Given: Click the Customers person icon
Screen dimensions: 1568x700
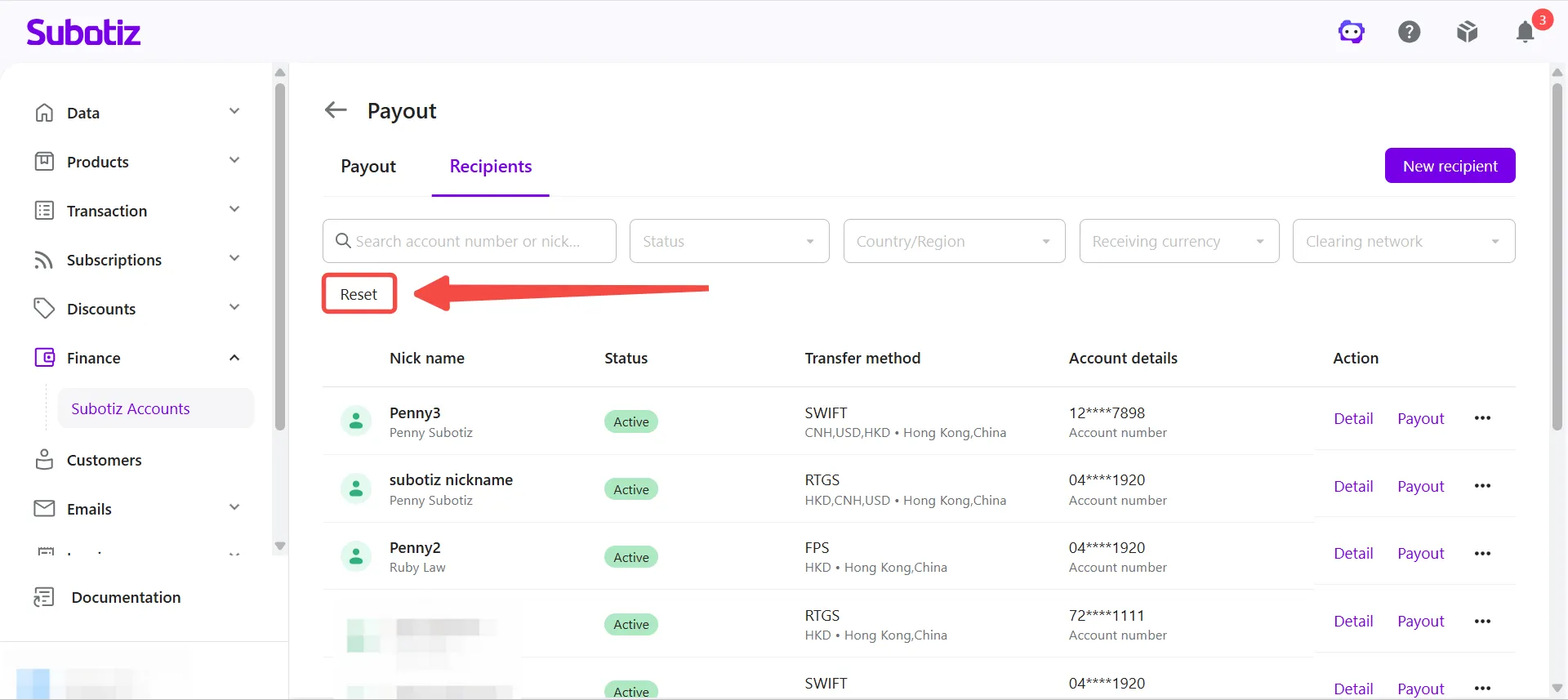Looking at the screenshot, I should (44, 460).
